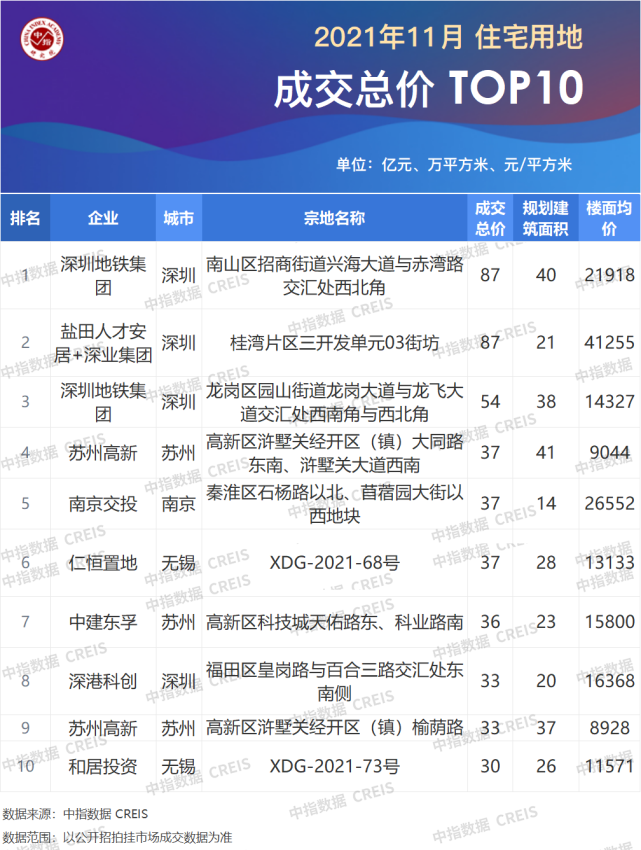
Task: Click the 数据来源：中指数据 CREIS footnote
Action: [75, 814]
